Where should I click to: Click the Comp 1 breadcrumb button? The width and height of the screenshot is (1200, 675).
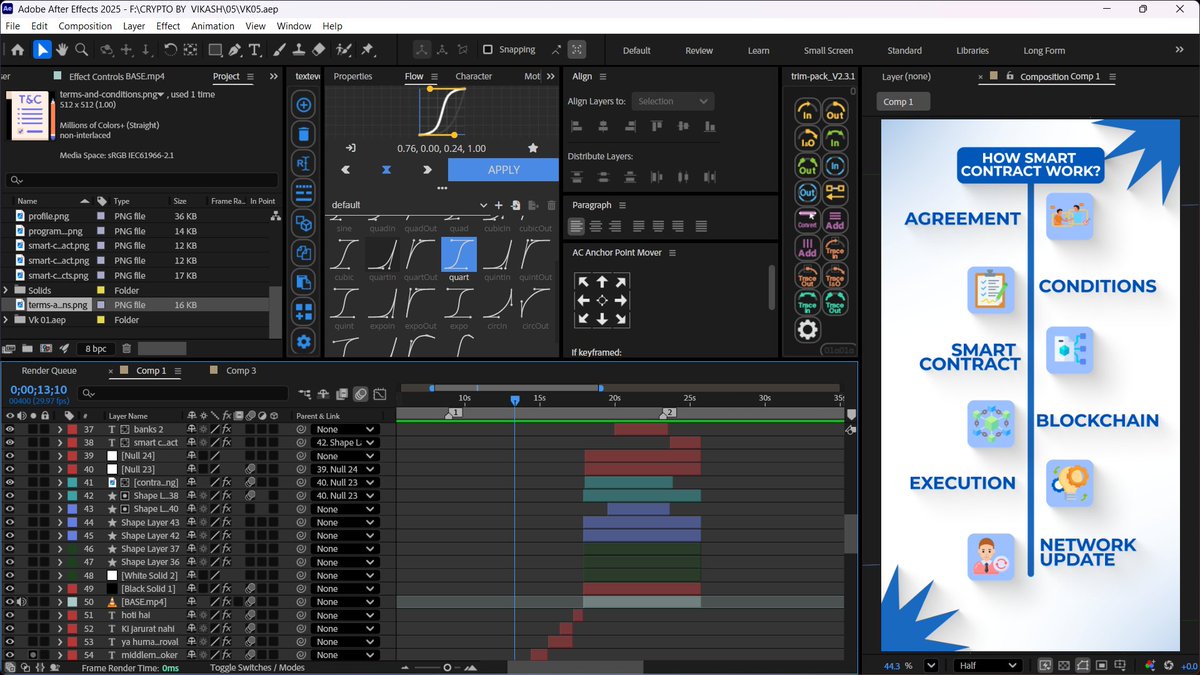tap(904, 101)
